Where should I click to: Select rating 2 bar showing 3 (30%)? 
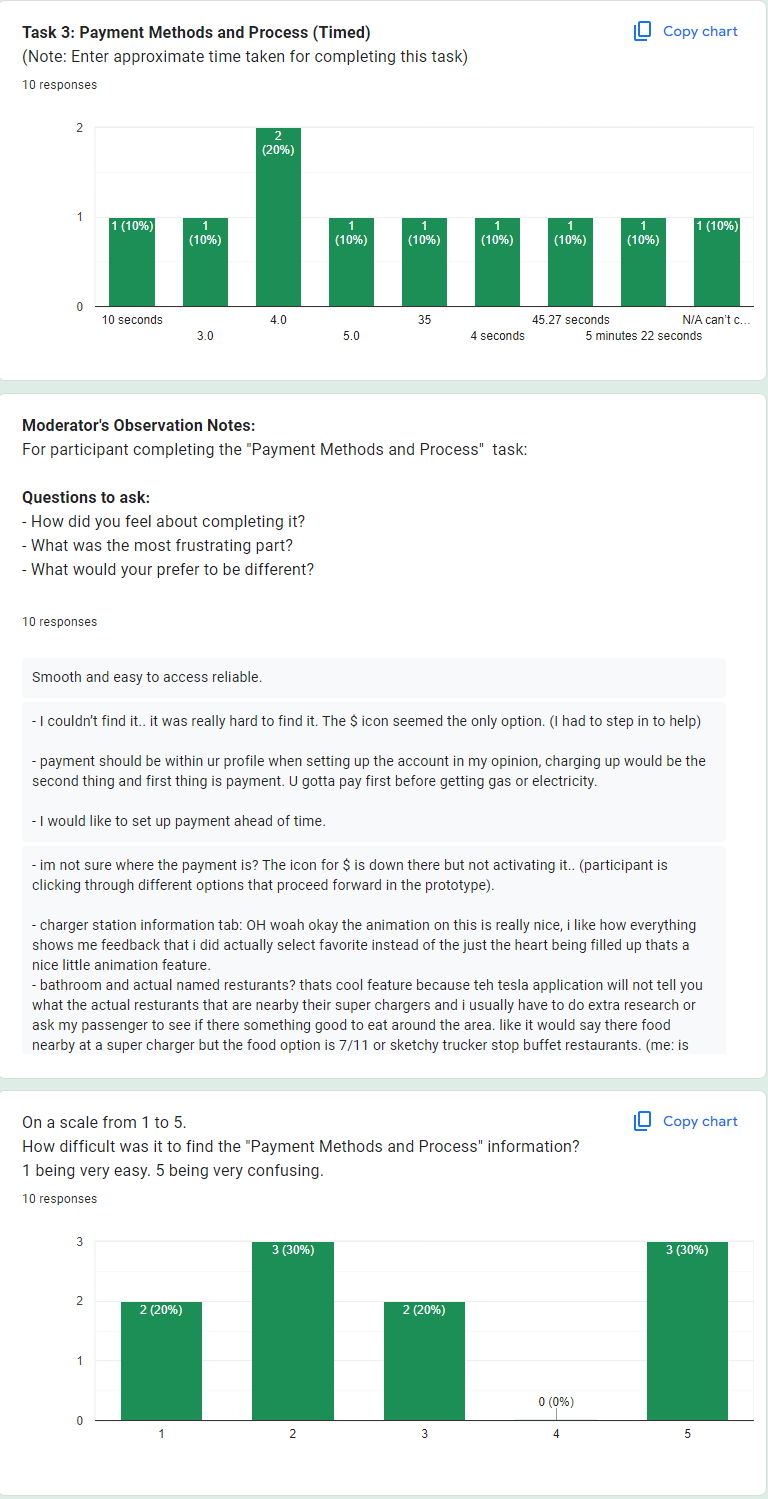[292, 1330]
